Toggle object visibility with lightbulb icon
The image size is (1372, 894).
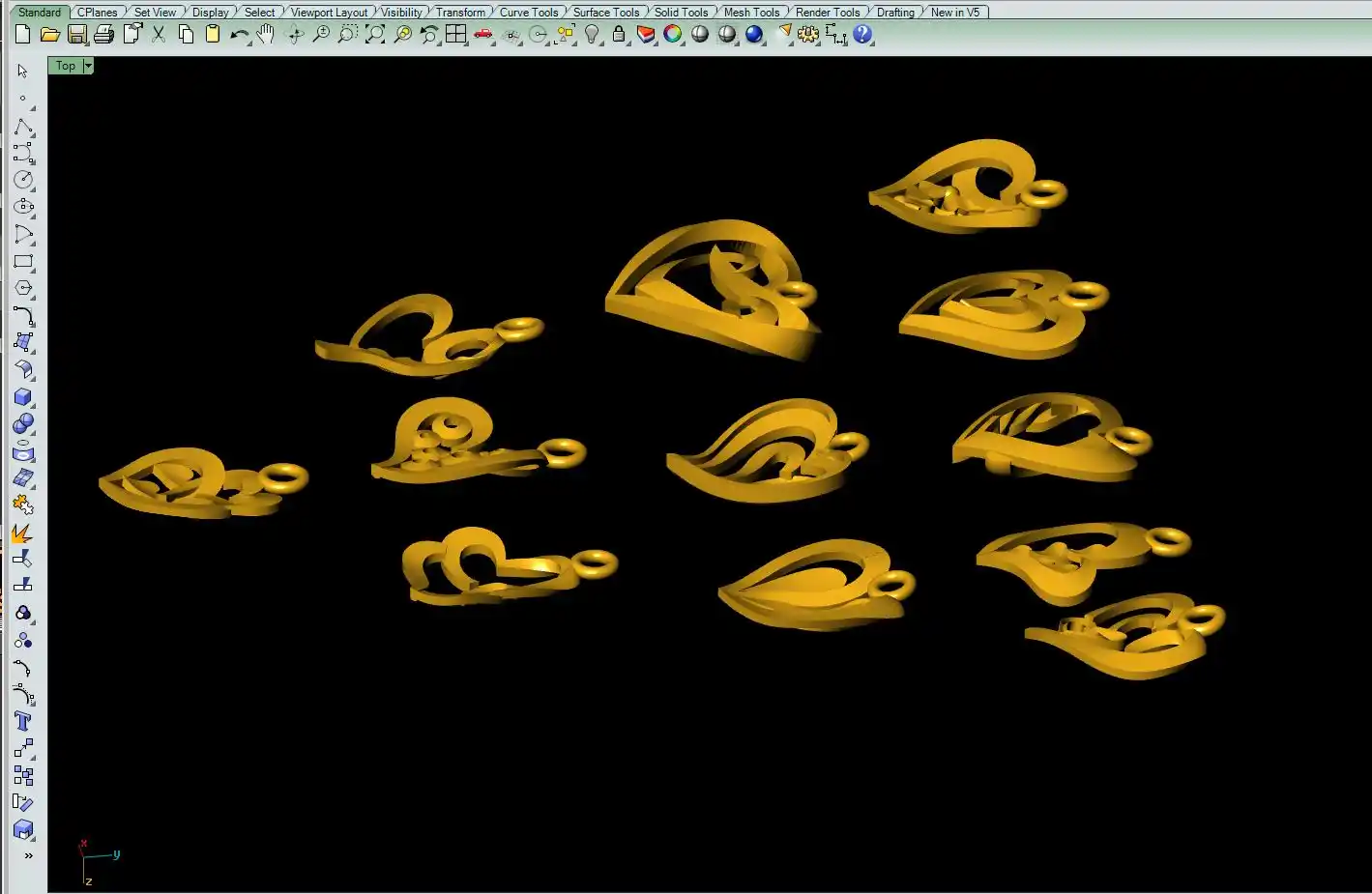point(592,35)
